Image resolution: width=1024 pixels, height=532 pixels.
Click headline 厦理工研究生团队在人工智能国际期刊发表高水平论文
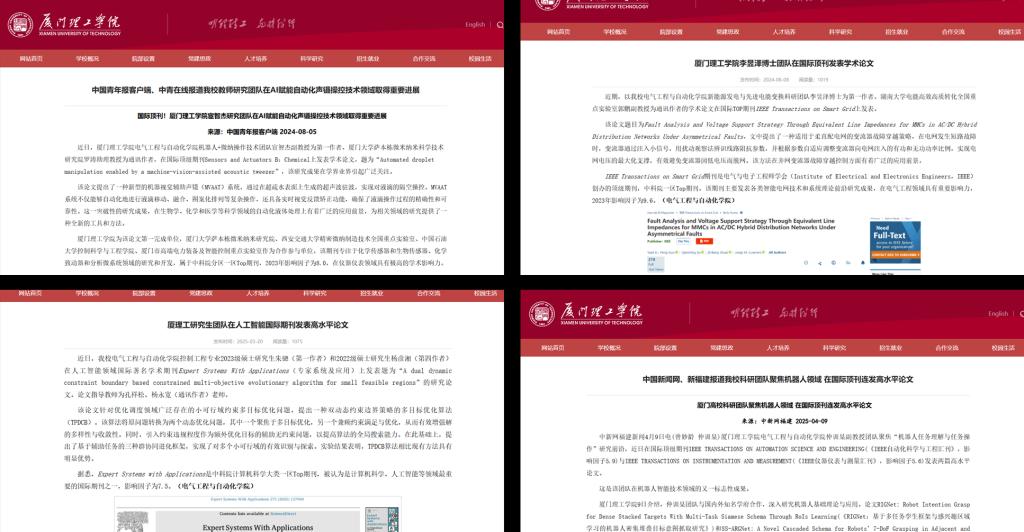[x=258, y=324]
